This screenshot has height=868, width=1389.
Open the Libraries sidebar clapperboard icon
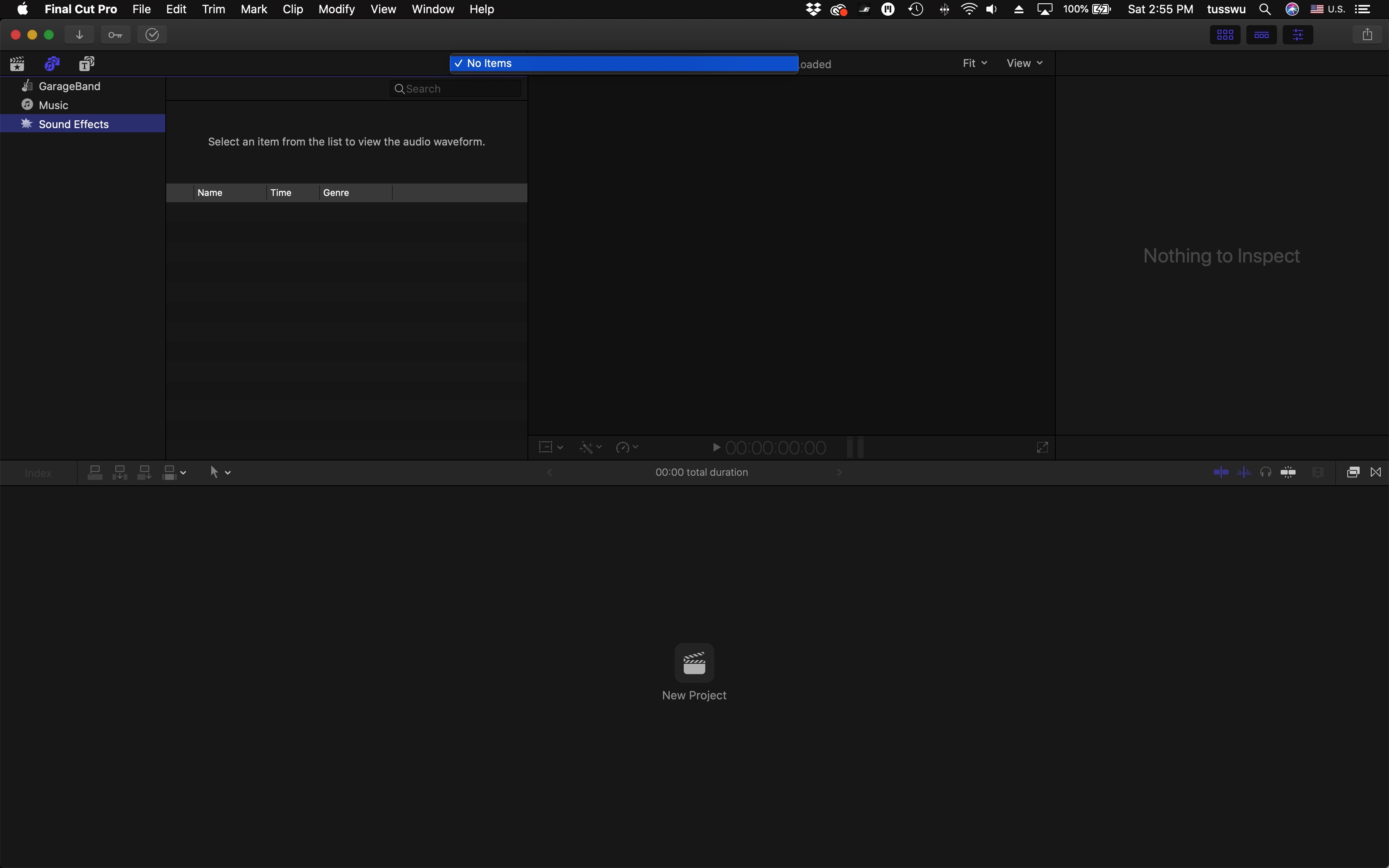coord(17,64)
